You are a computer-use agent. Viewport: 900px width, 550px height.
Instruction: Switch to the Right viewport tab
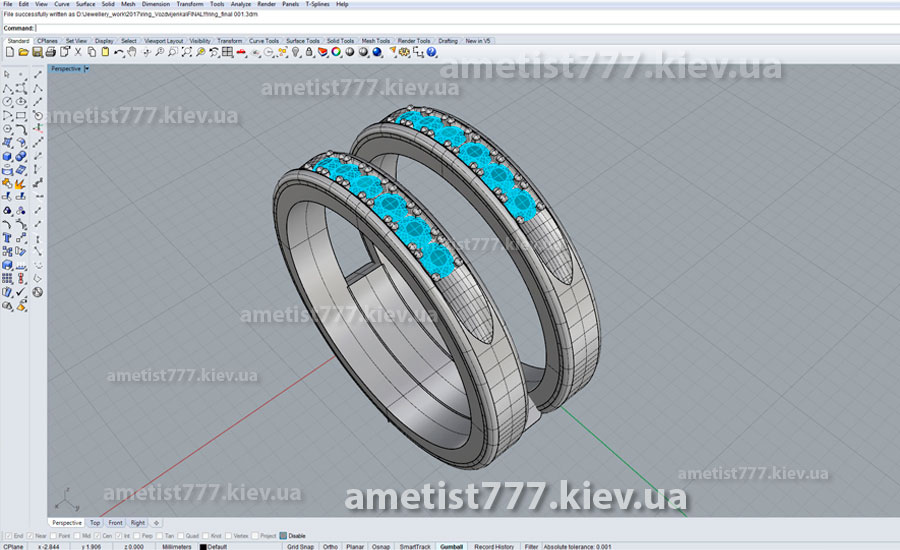pyautogui.click(x=138, y=523)
